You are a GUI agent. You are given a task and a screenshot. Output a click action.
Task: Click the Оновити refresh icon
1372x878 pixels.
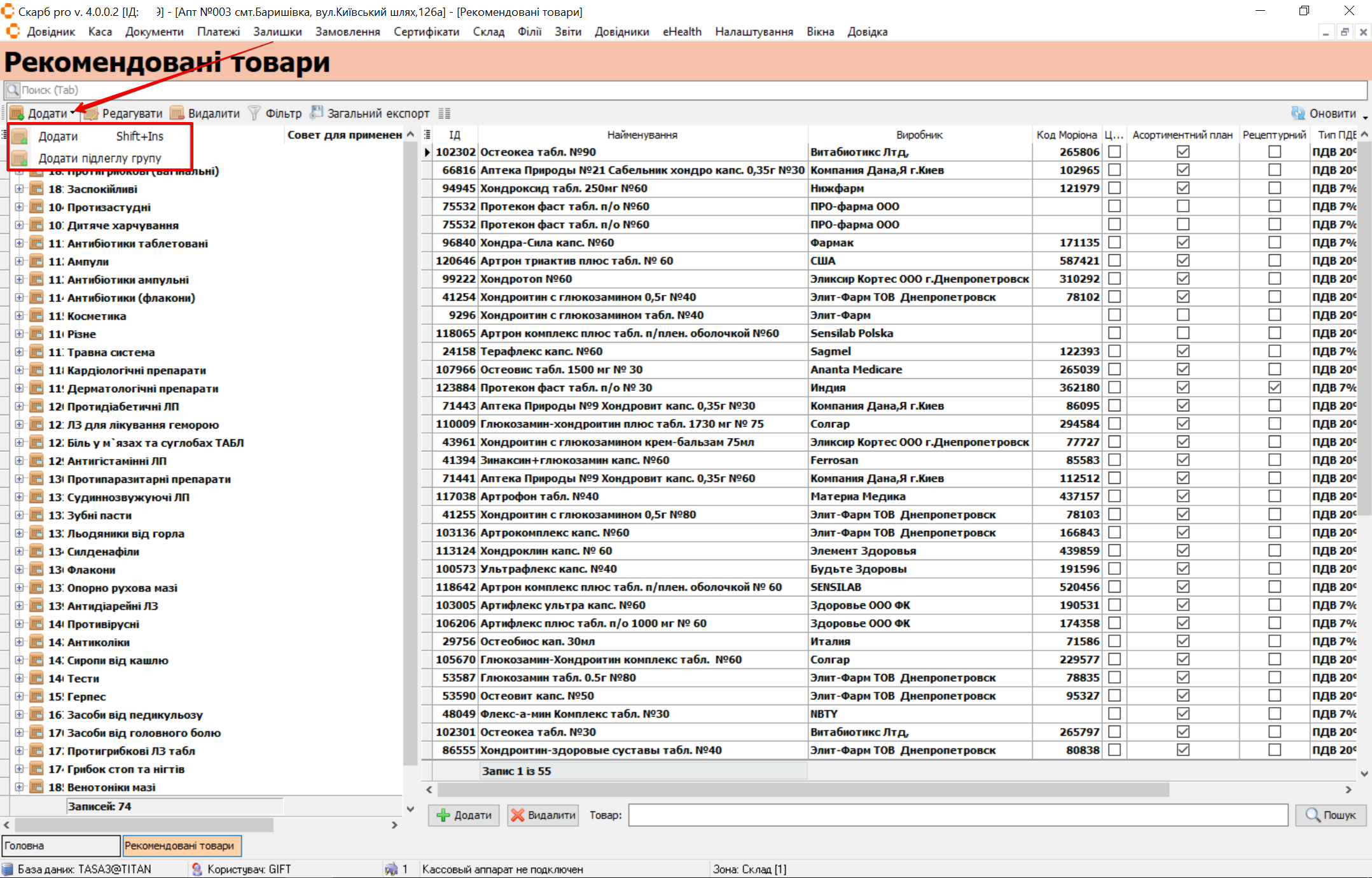(1298, 113)
